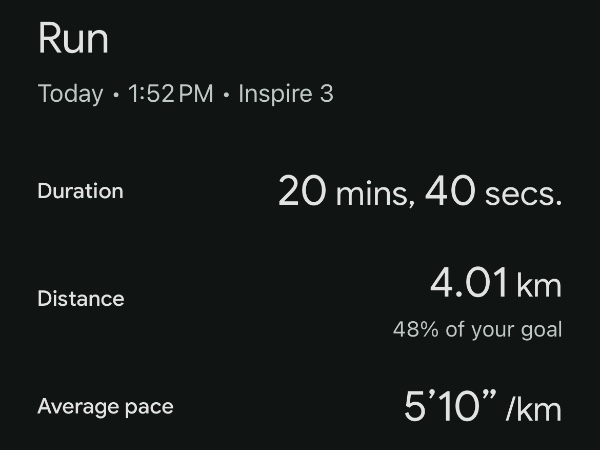This screenshot has height=450, width=600.
Task: Open the Inspire 3 device label
Action: click(x=286, y=93)
